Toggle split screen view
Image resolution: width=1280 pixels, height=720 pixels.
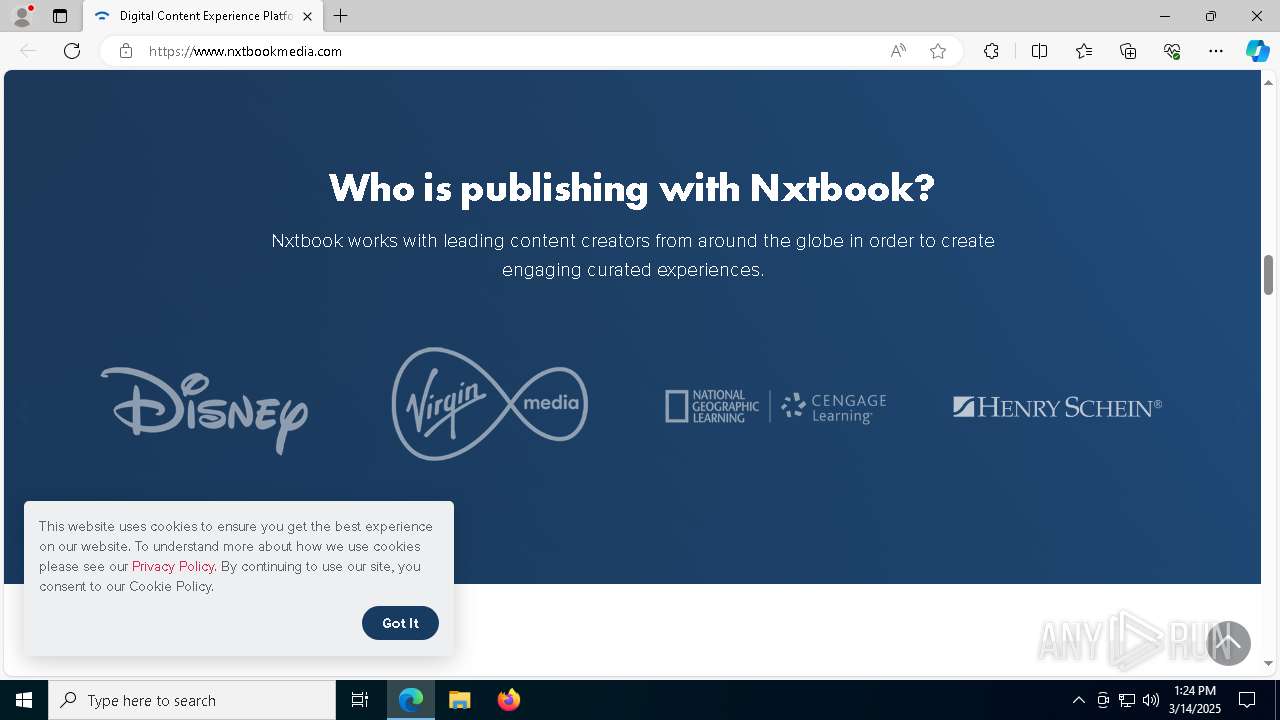click(x=1039, y=51)
